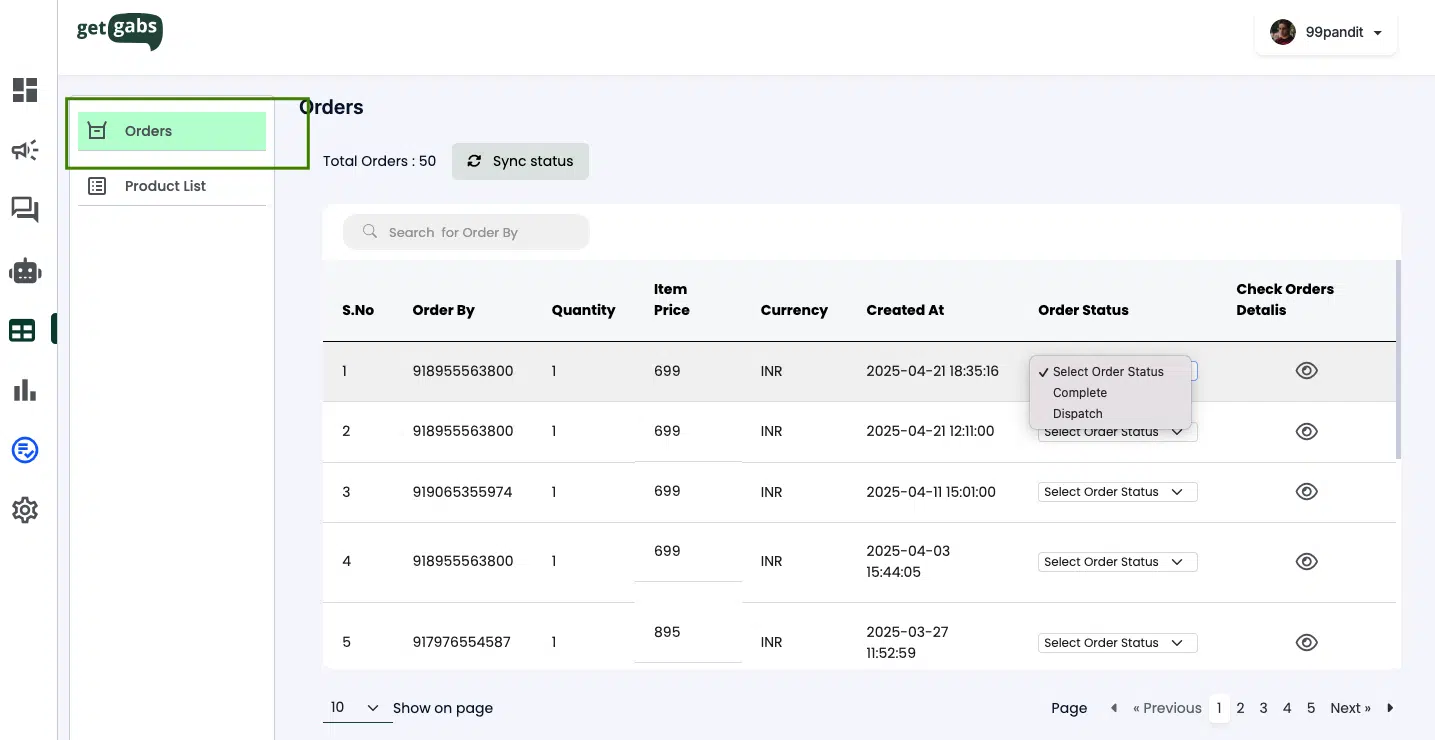Click the Order By column header
This screenshot has width=1435, height=740.
coord(443,310)
